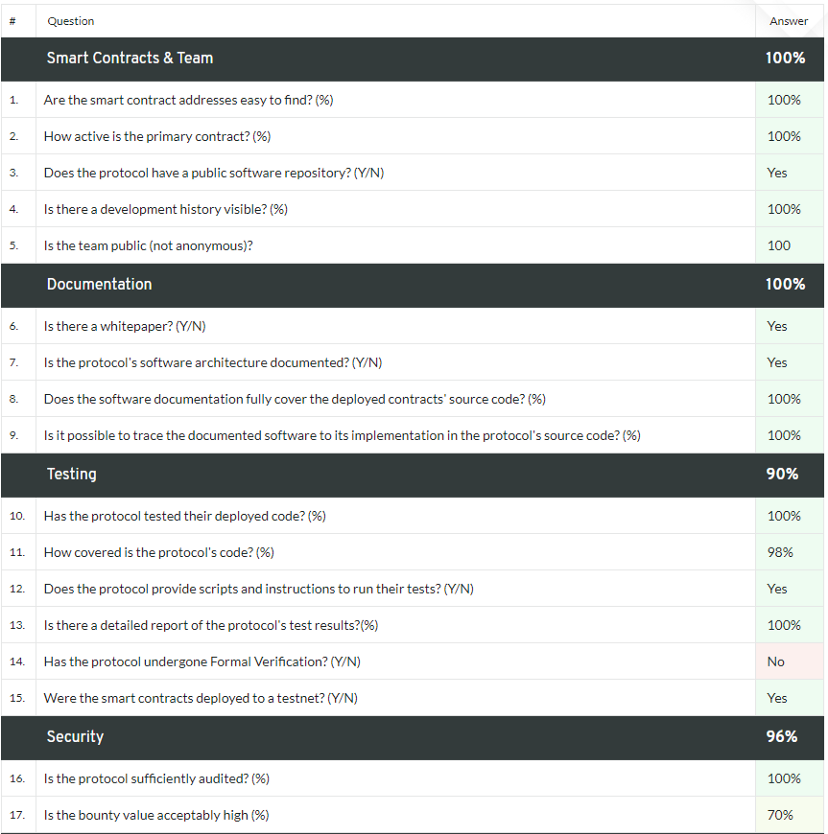This screenshot has width=828, height=834.
Task: Select the Question column header
Action: coord(71,21)
